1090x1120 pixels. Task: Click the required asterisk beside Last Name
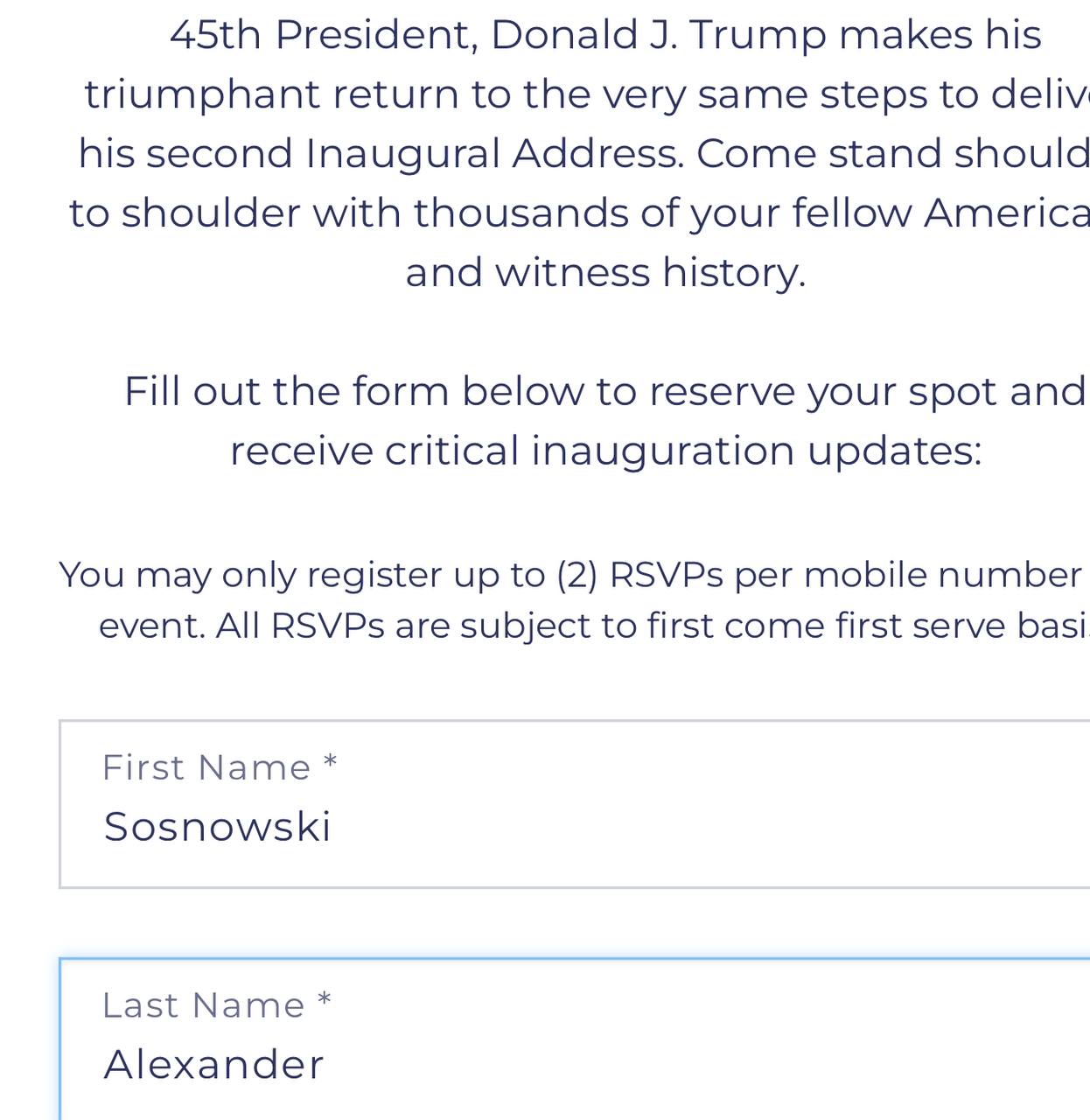pyautogui.click(x=325, y=1002)
